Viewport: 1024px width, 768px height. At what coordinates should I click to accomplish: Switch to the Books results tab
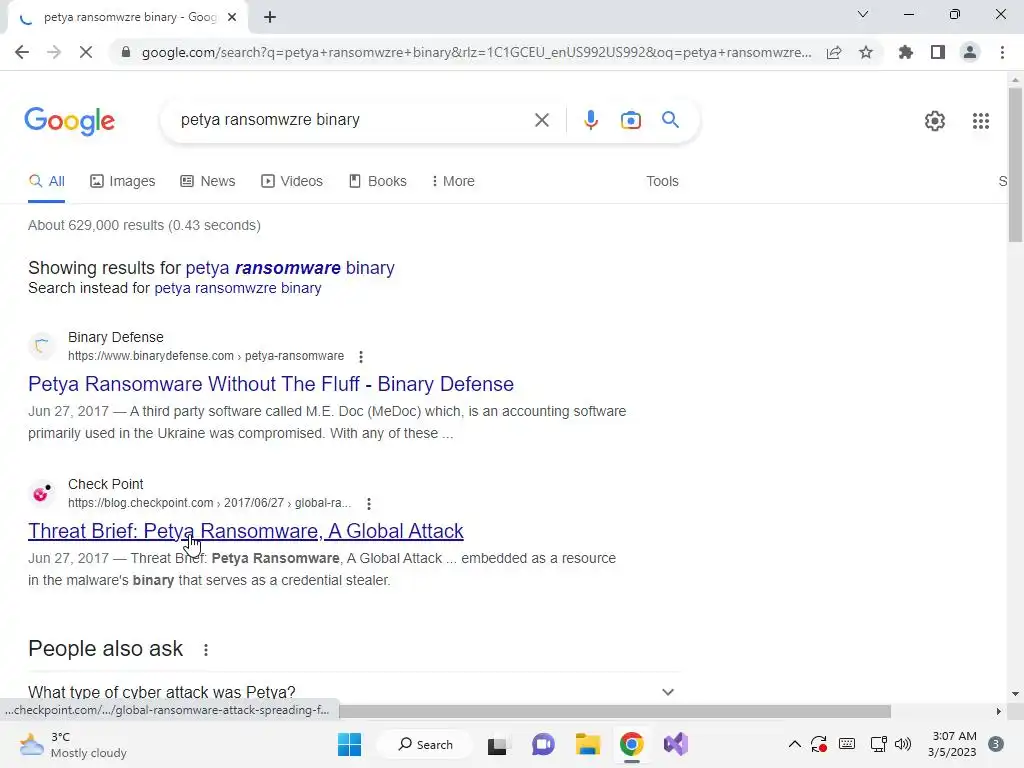tap(377, 181)
